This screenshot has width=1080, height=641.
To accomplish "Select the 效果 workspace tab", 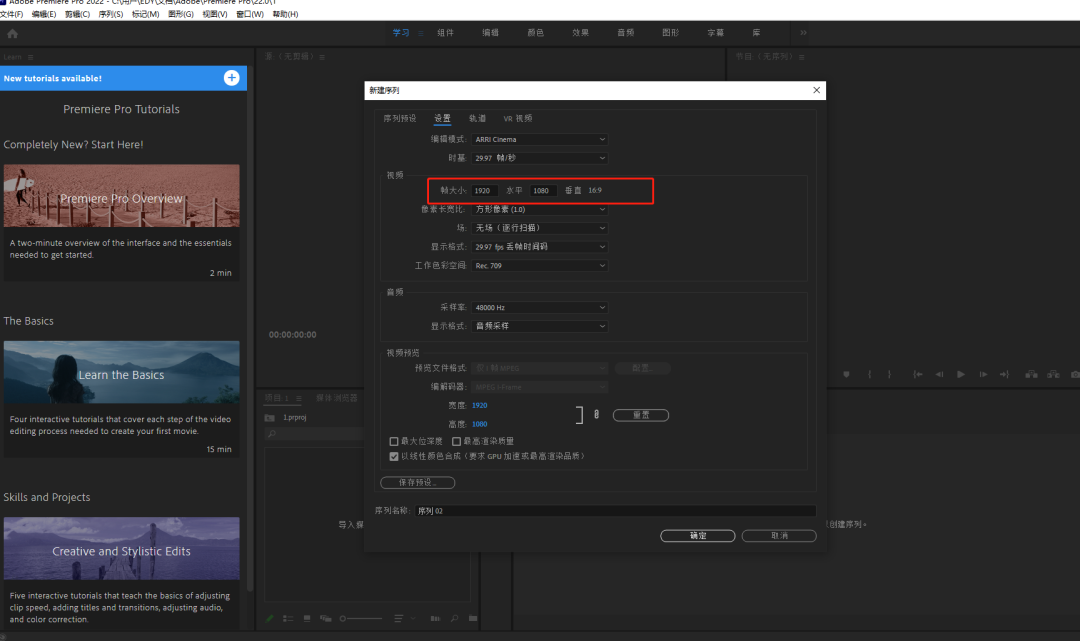I will click(580, 33).
